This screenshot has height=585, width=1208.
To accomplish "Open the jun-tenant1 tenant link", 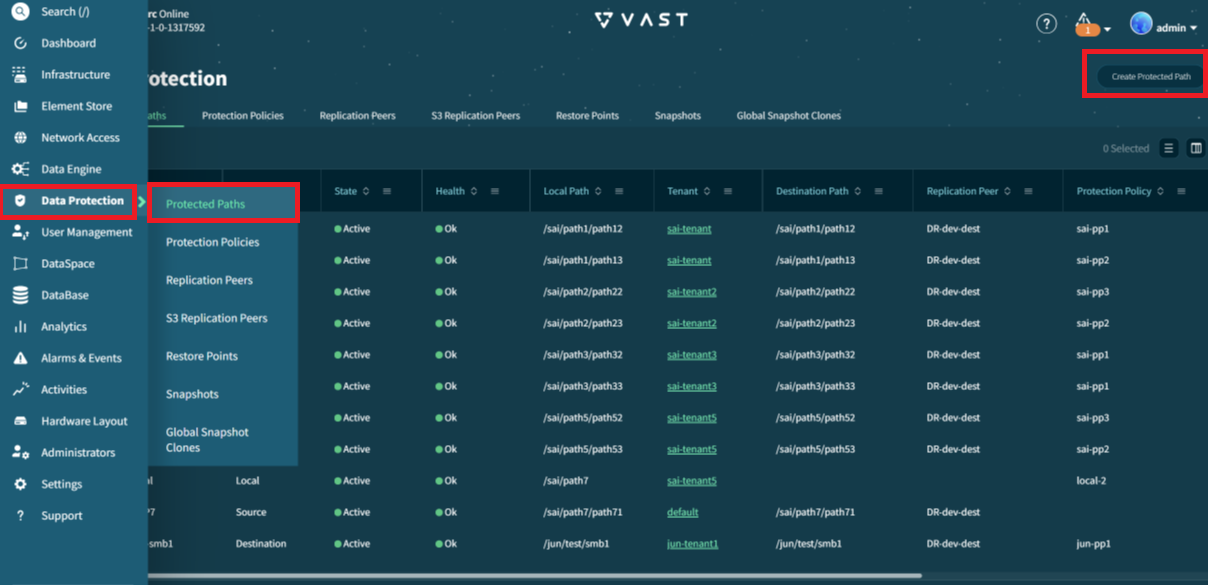I will click(x=693, y=544).
